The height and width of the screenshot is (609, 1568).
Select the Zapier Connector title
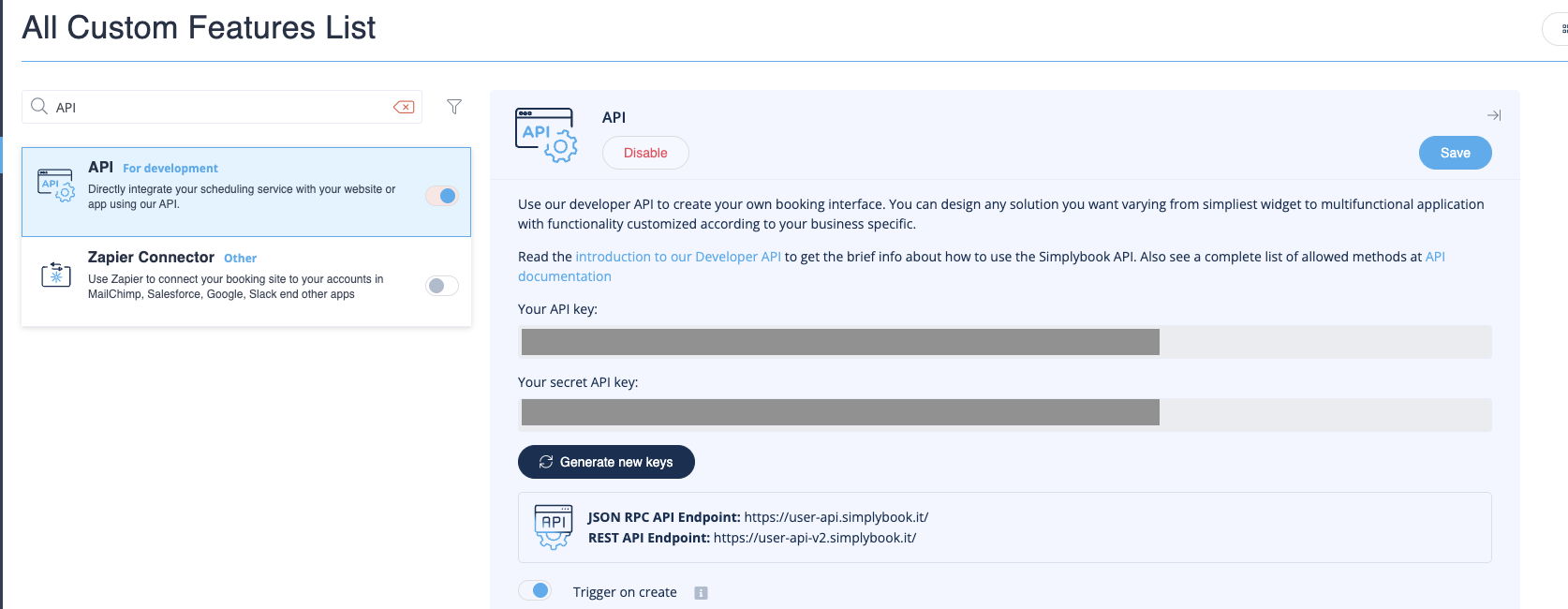point(151,257)
